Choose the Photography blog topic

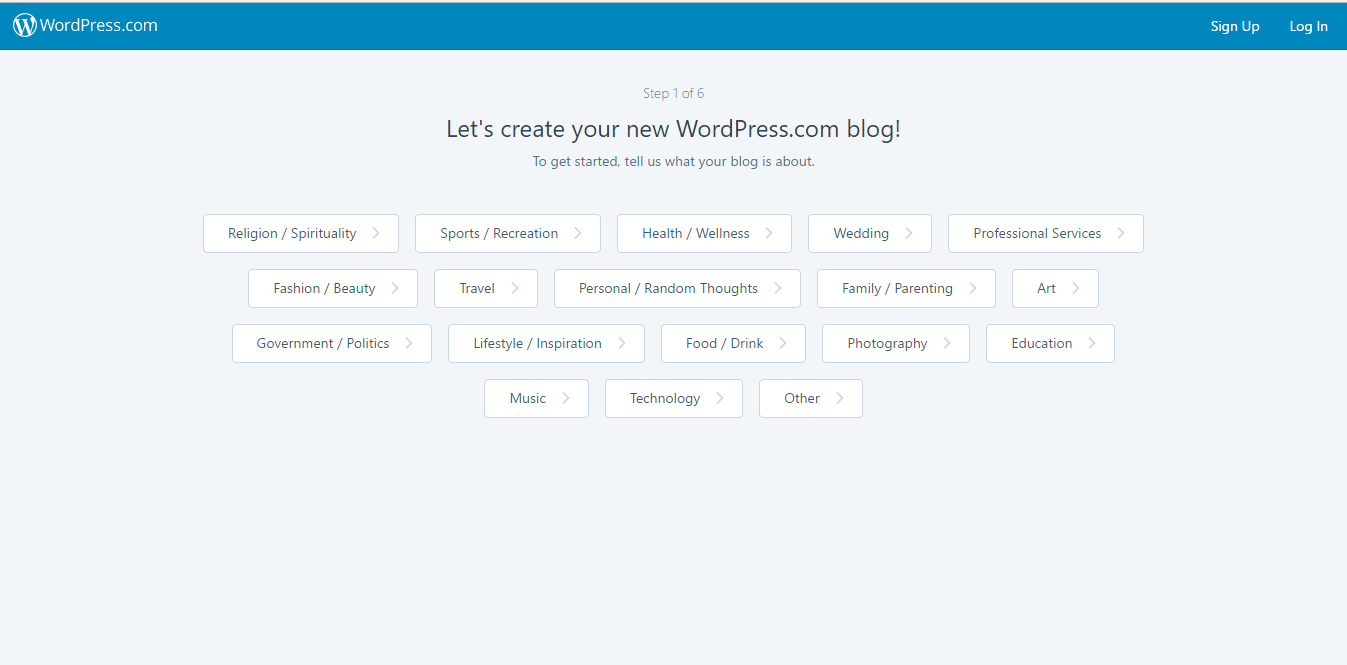coord(896,343)
